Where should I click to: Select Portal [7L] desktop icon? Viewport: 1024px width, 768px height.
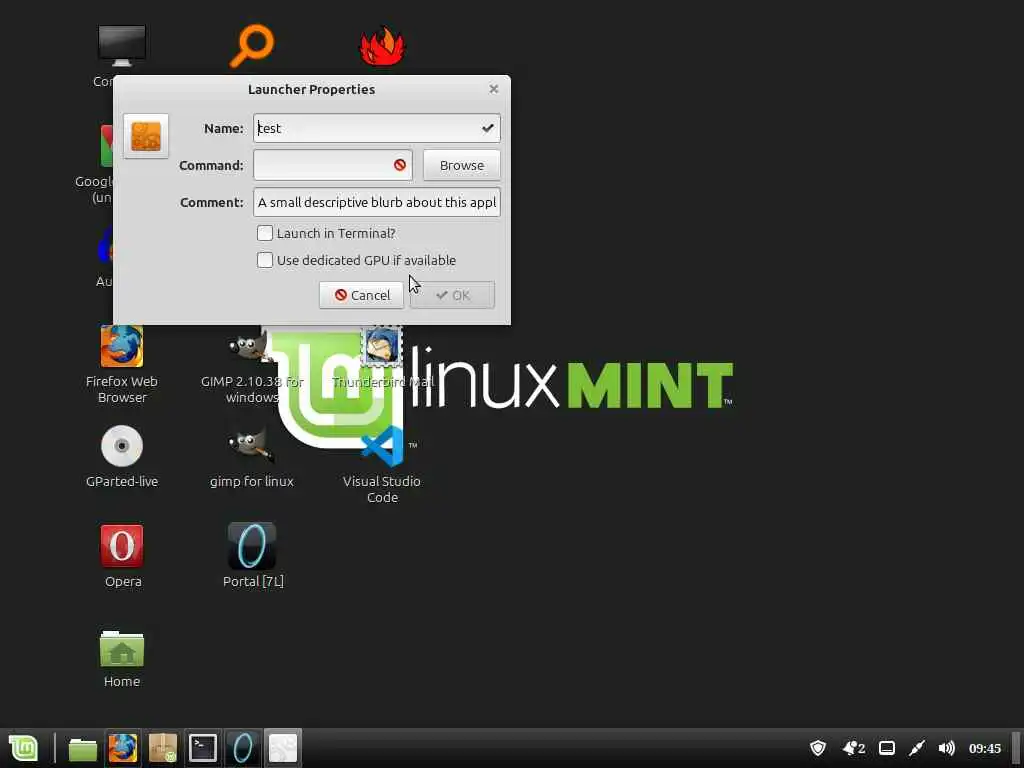[x=252, y=546]
